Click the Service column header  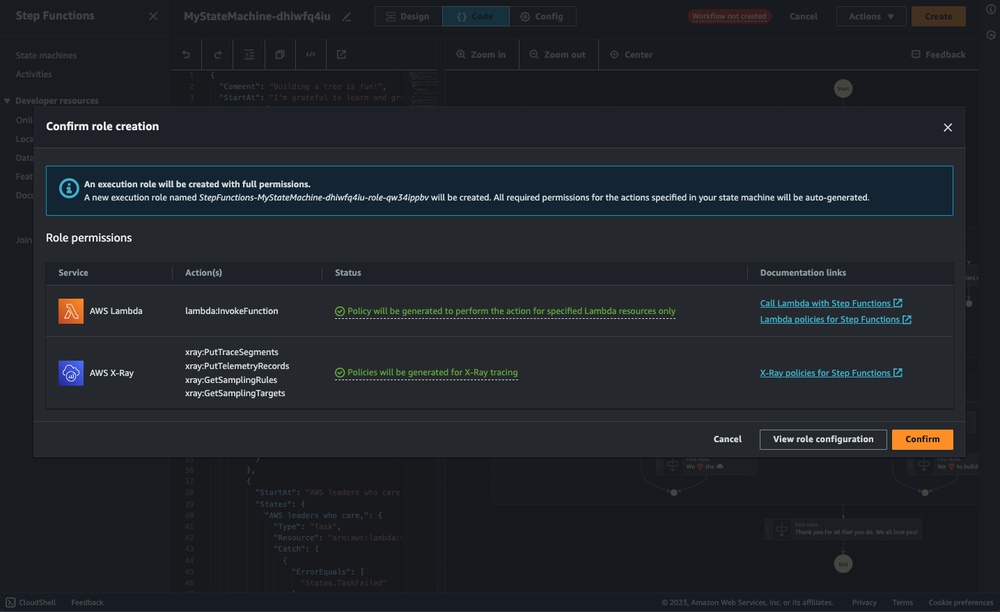point(73,273)
